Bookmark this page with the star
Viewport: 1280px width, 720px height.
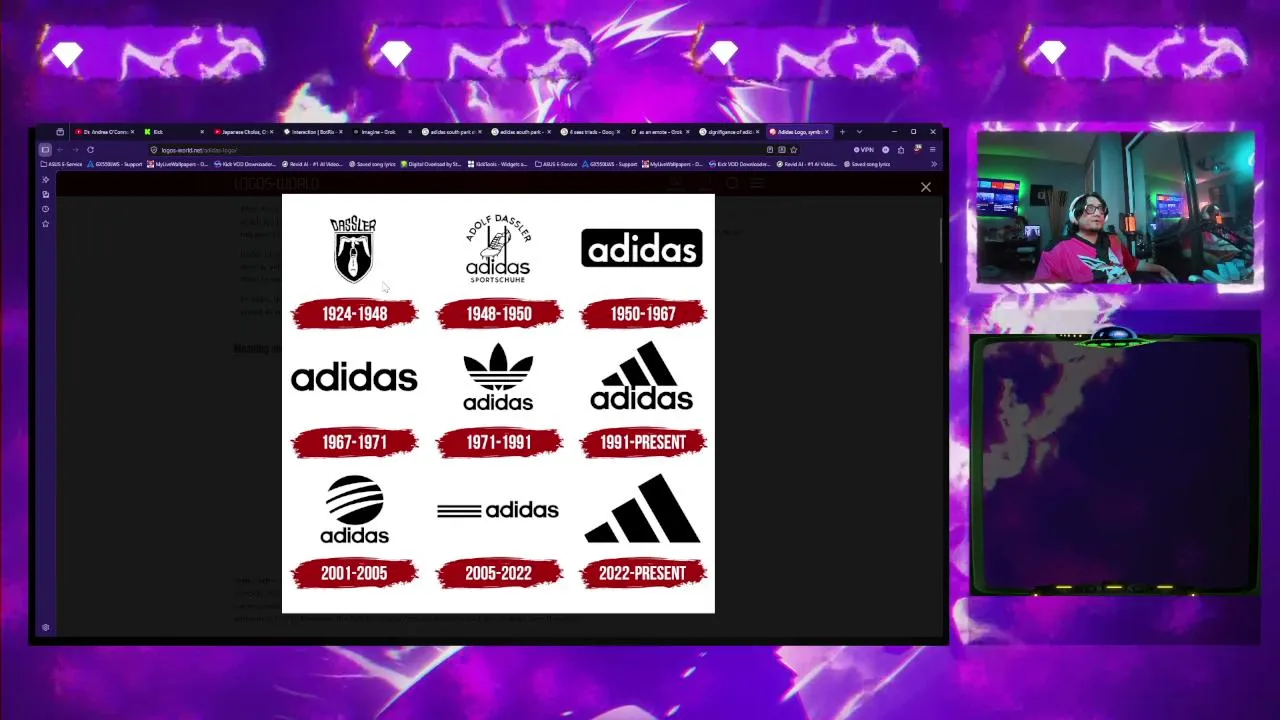click(x=793, y=150)
